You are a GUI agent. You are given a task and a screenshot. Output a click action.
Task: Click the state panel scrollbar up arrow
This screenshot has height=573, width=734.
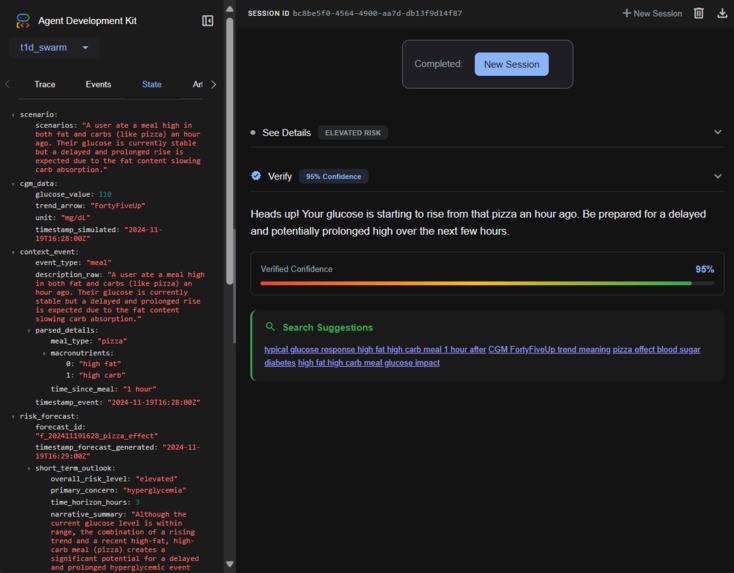229,8
